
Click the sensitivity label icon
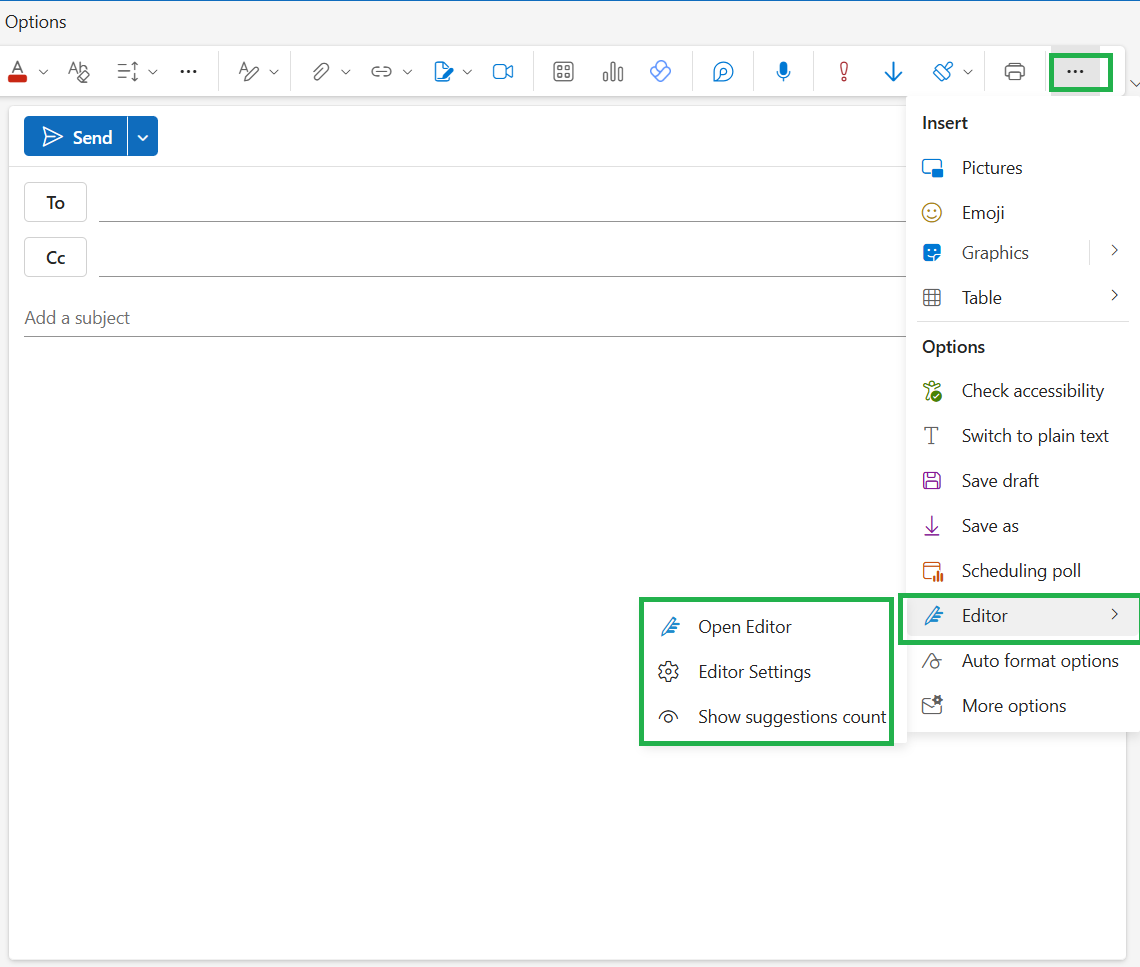coord(943,71)
